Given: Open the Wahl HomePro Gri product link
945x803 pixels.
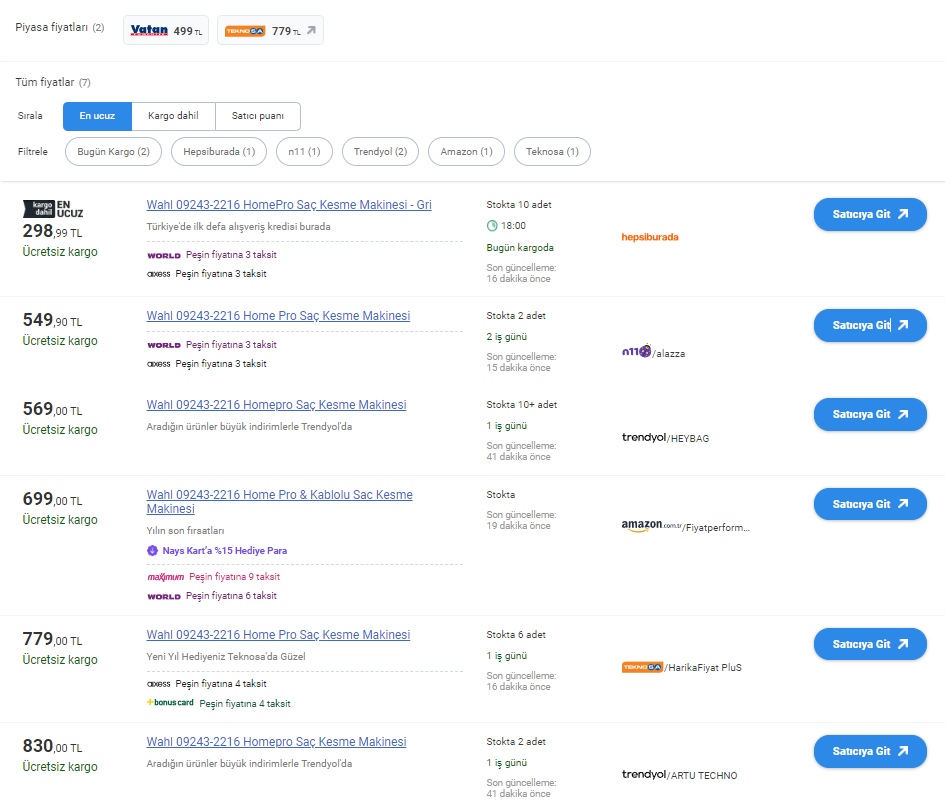Looking at the screenshot, I should [x=289, y=205].
